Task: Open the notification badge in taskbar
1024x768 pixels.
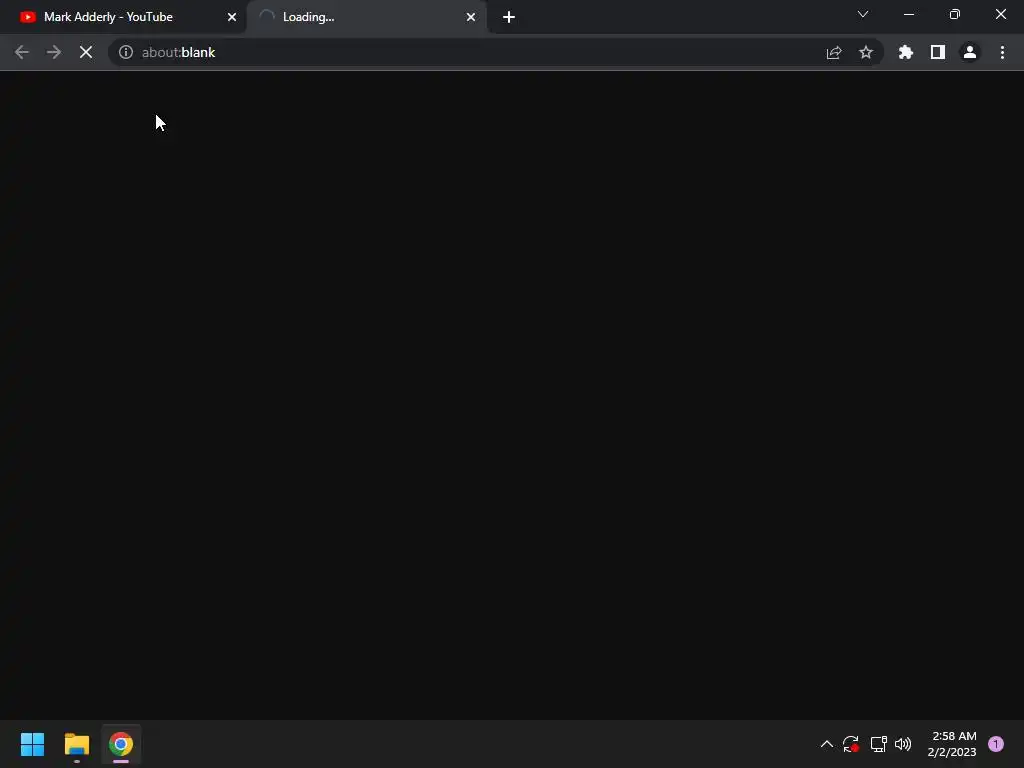Action: pyautogui.click(x=996, y=744)
